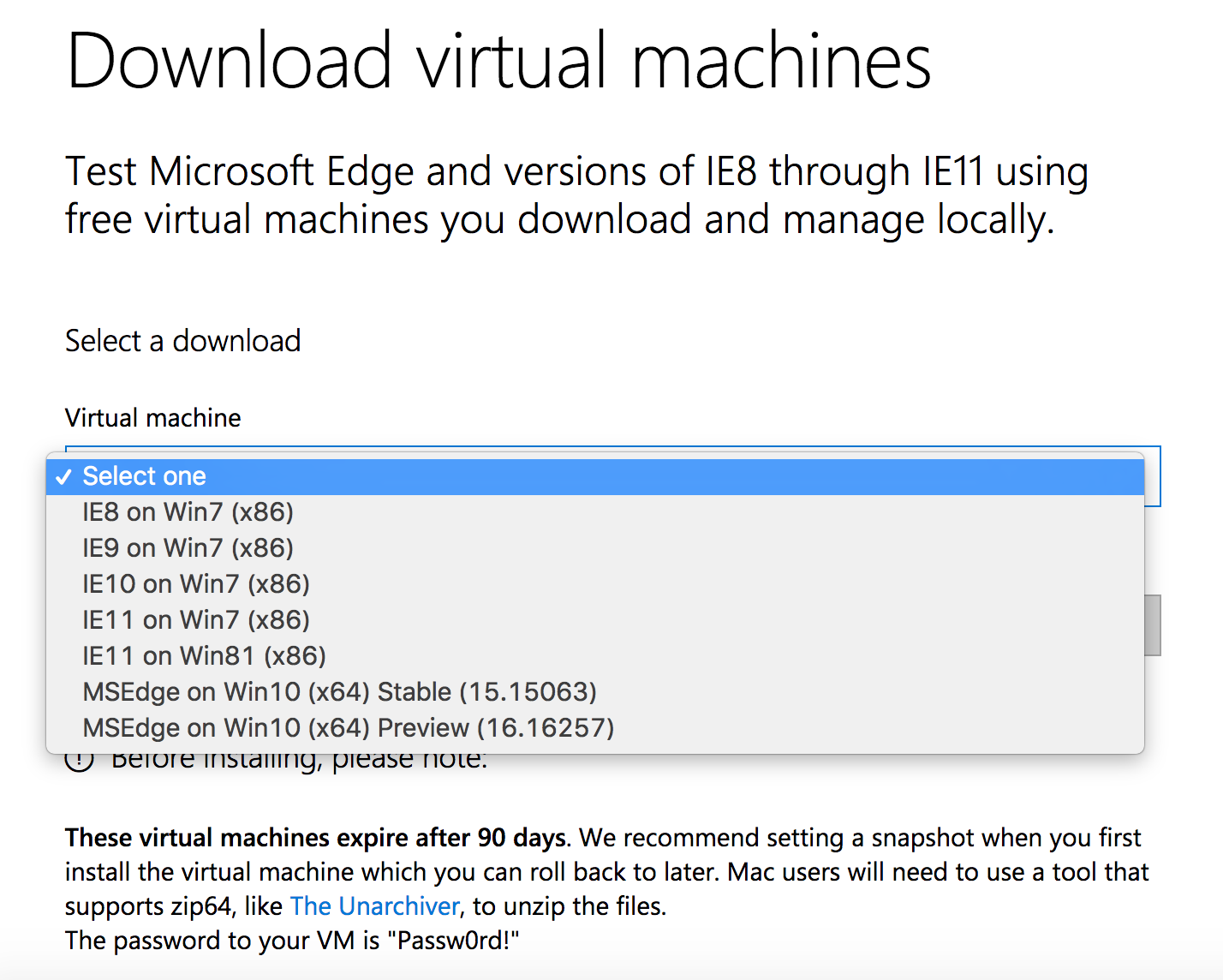Click the gray control behind the dropdown list
Viewport: 1223px width, 980px height.
coord(1153,625)
